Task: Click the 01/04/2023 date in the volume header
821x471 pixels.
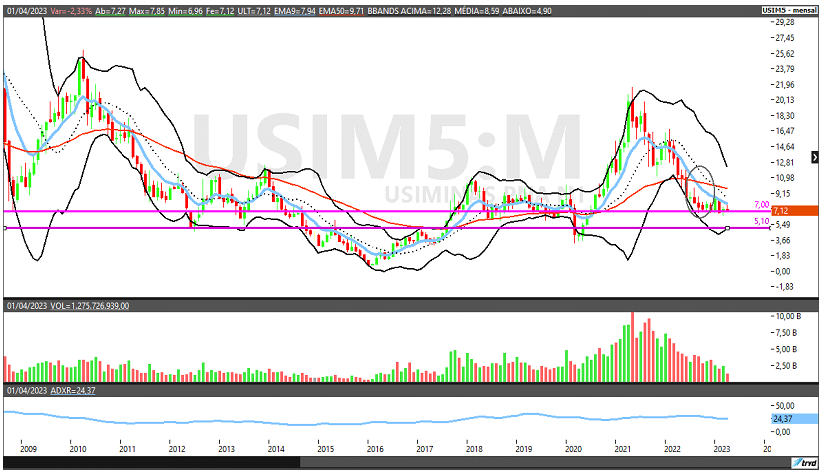Action: [27, 306]
